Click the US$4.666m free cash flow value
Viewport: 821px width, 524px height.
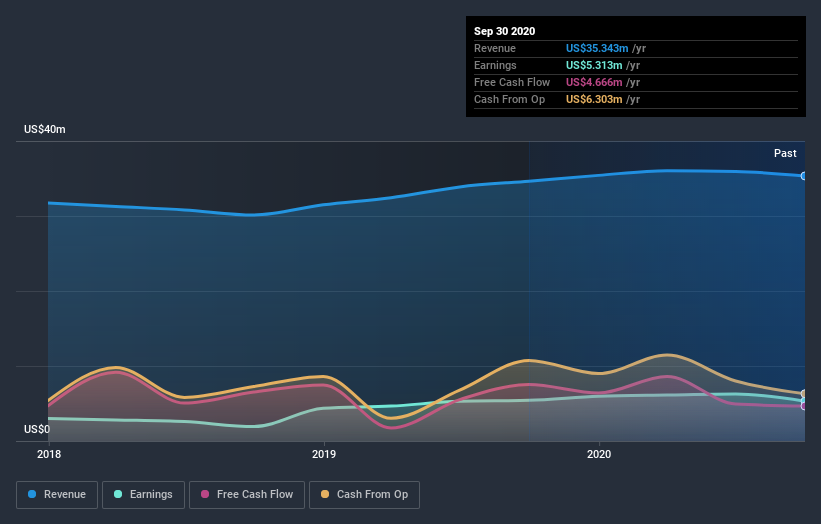click(594, 82)
